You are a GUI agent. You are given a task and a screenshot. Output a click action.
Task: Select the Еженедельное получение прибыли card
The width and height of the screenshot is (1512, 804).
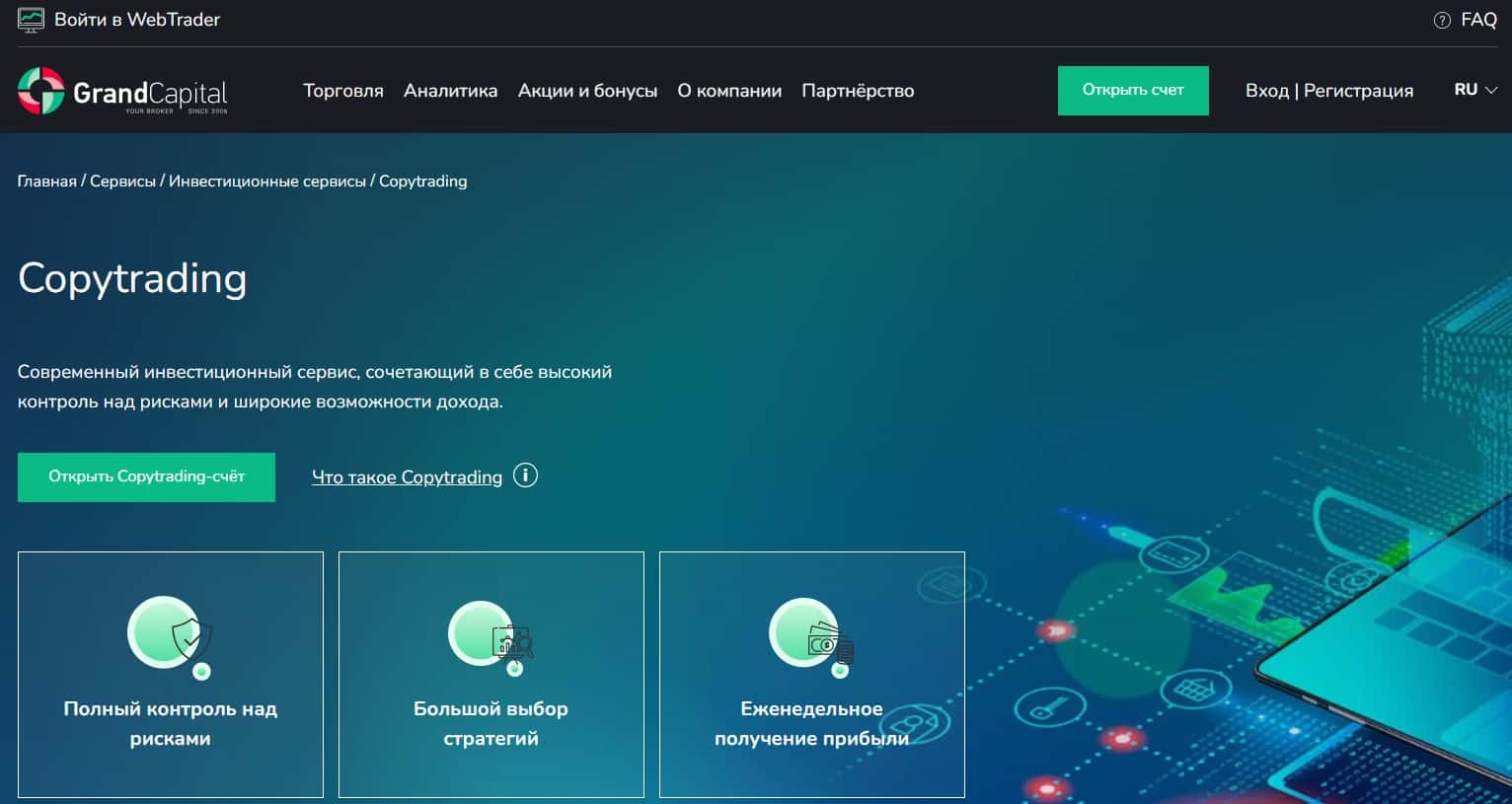(x=812, y=675)
